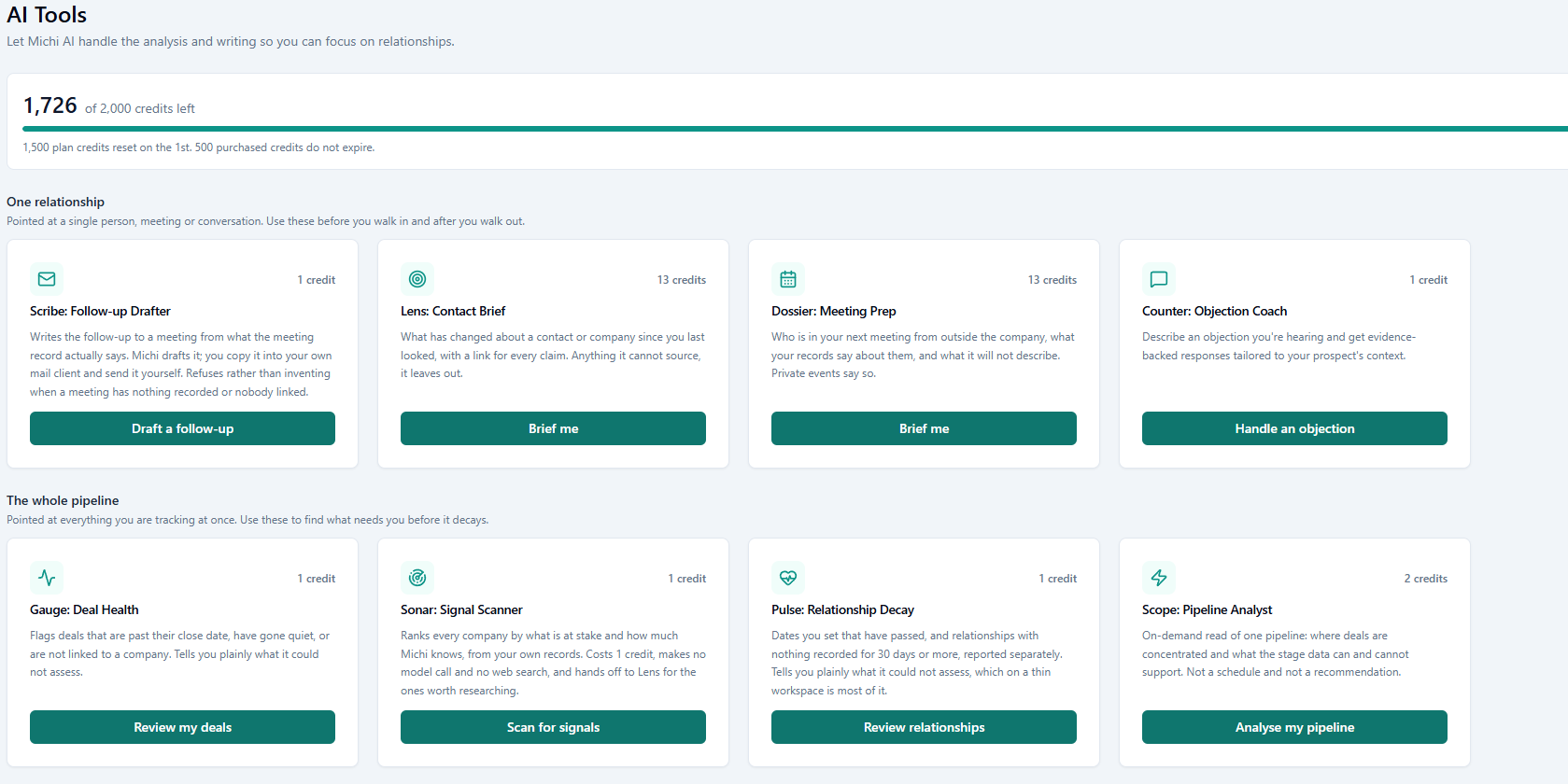Click the 'The whole pipeline' section heading
1568x784 pixels.
click(63, 500)
